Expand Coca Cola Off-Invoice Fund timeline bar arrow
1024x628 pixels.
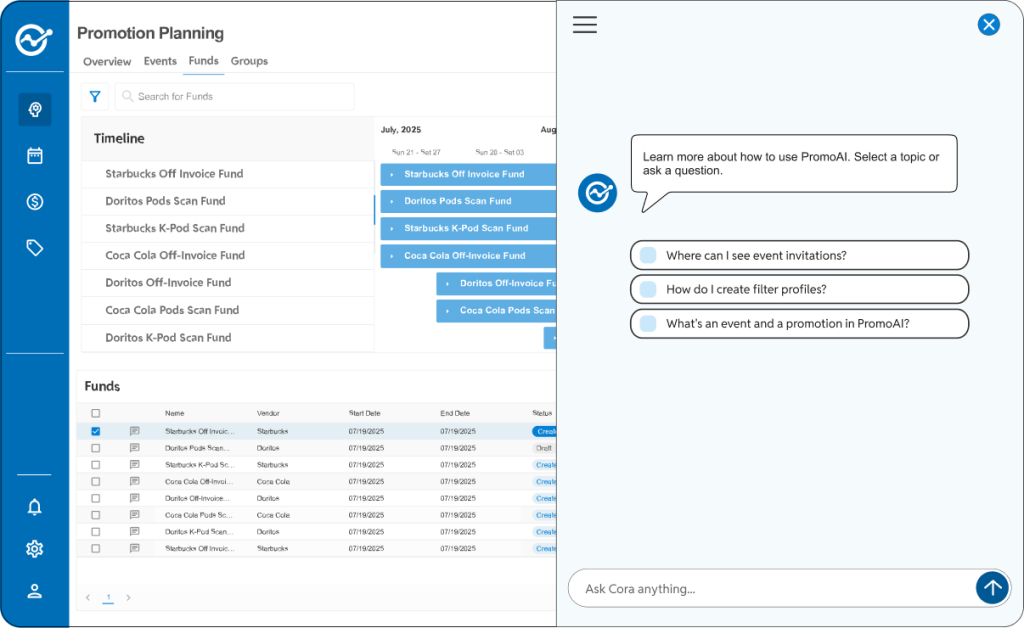pos(392,256)
